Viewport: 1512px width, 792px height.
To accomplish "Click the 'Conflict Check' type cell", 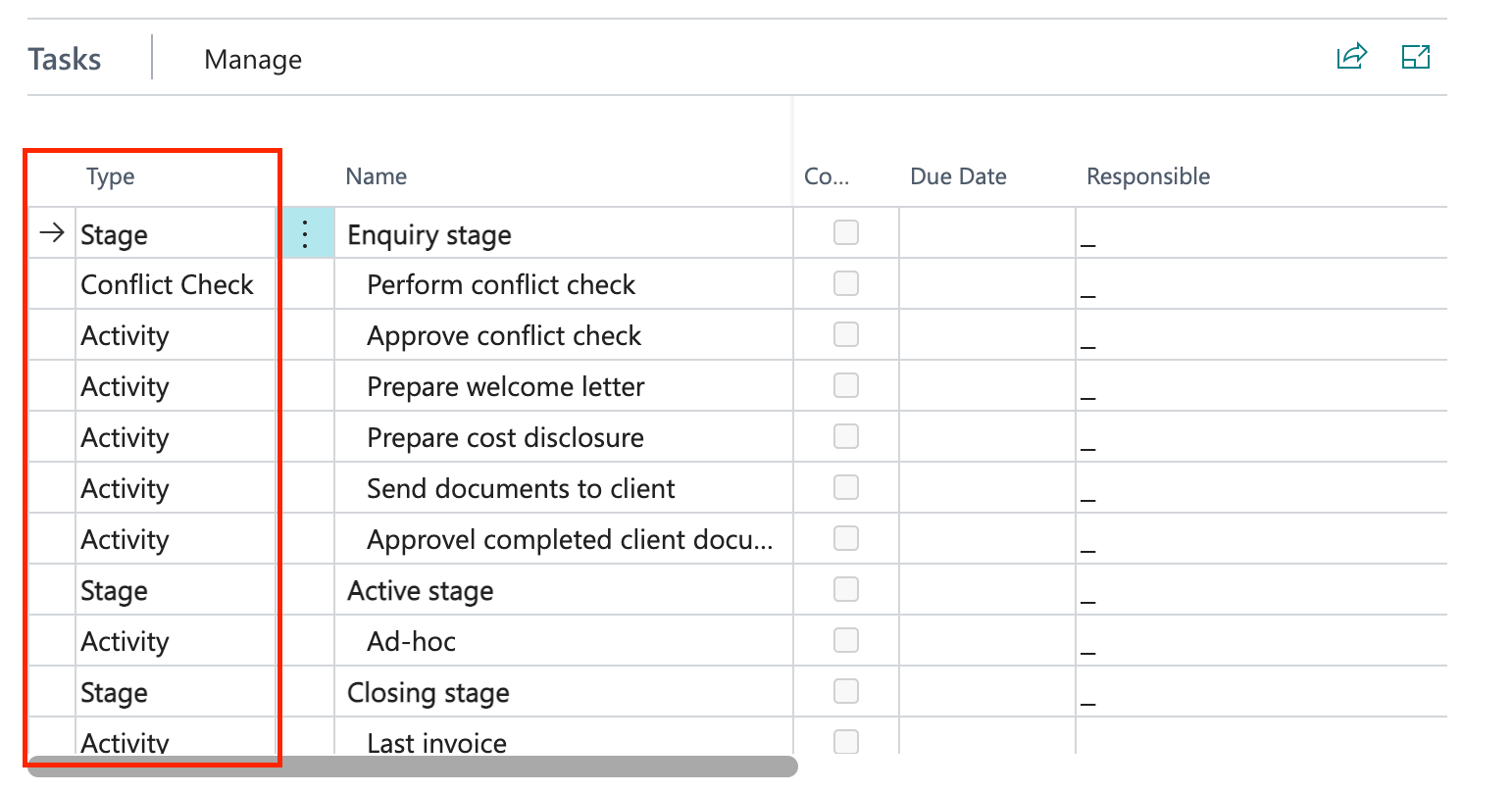I will point(176,284).
